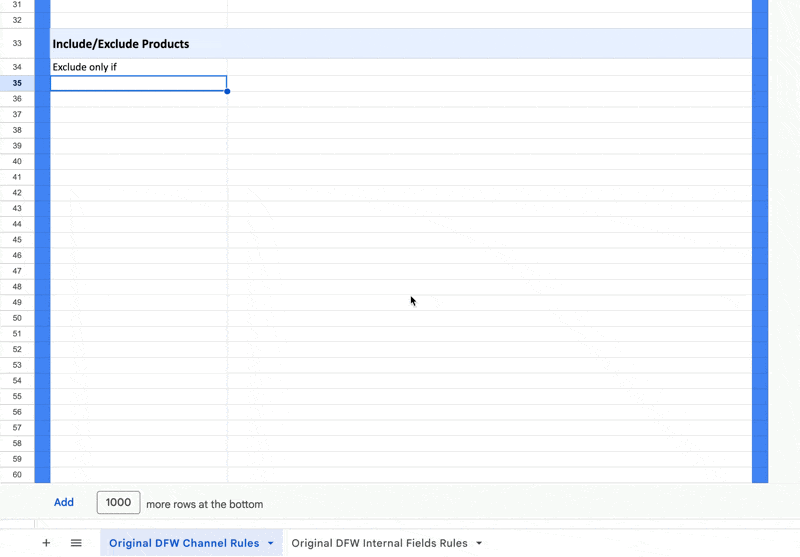Switch to Original DFW Internal Fields Rules tab

(x=379, y=543)
